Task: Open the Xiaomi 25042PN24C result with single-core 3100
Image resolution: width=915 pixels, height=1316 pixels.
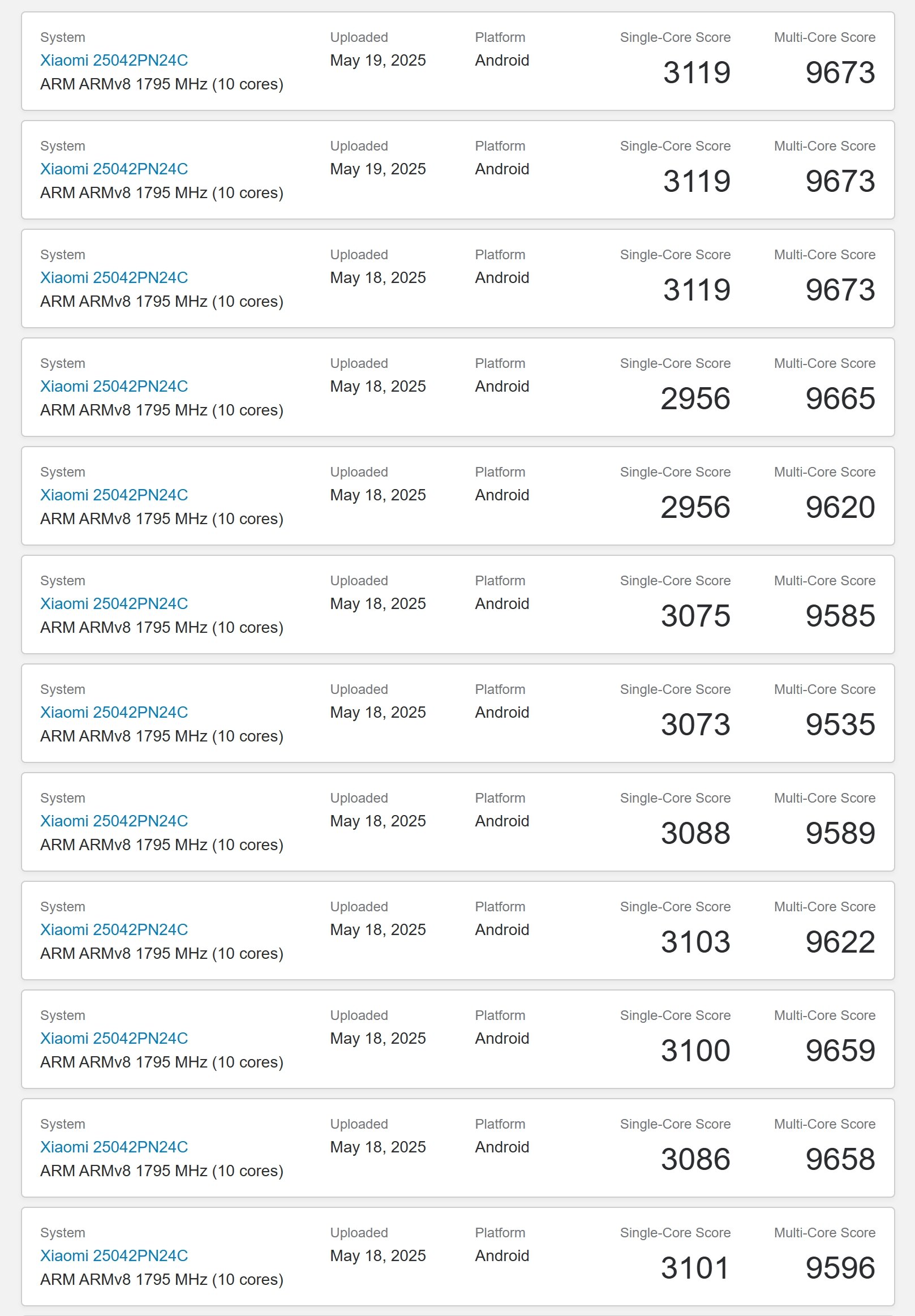Action: point(114,1039)
